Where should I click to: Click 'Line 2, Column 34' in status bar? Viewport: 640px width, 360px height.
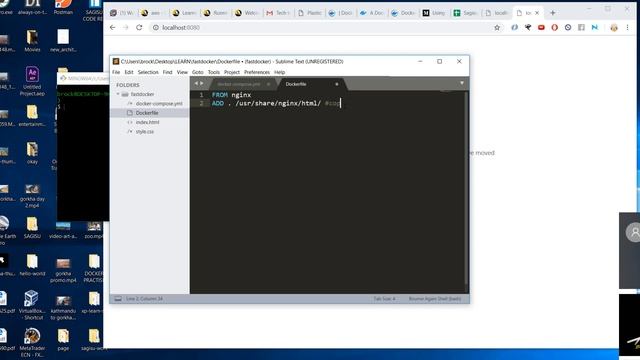tap(144, 299)
